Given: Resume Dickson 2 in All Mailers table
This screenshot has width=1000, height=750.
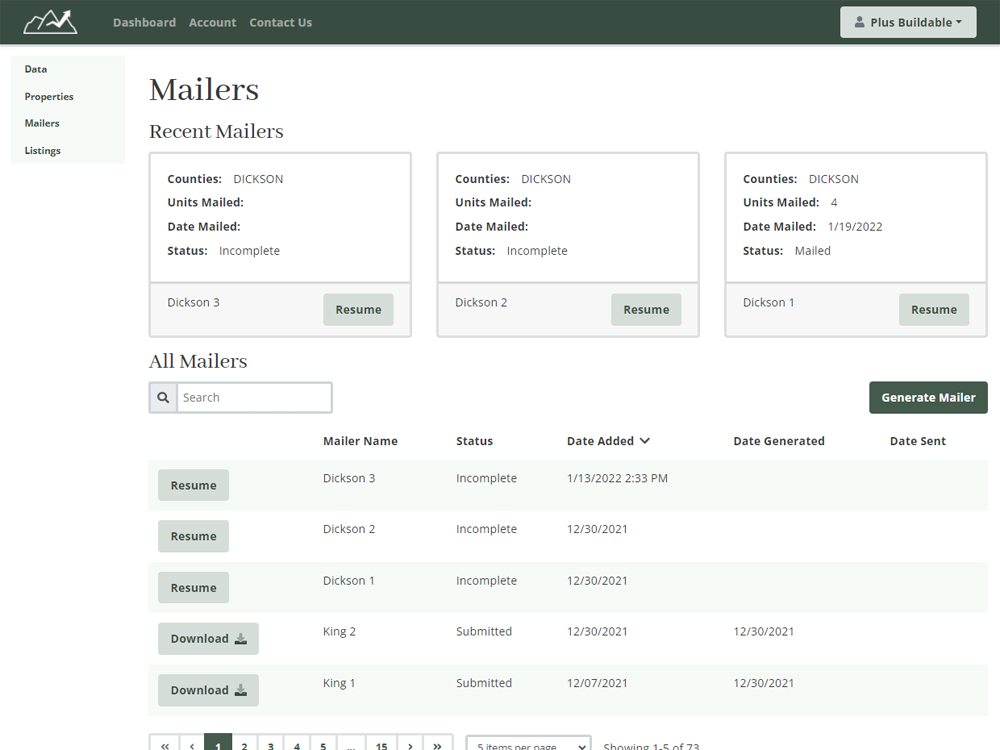Looking at the screenshot, I should pyautogui.click(x=193, y=536).
